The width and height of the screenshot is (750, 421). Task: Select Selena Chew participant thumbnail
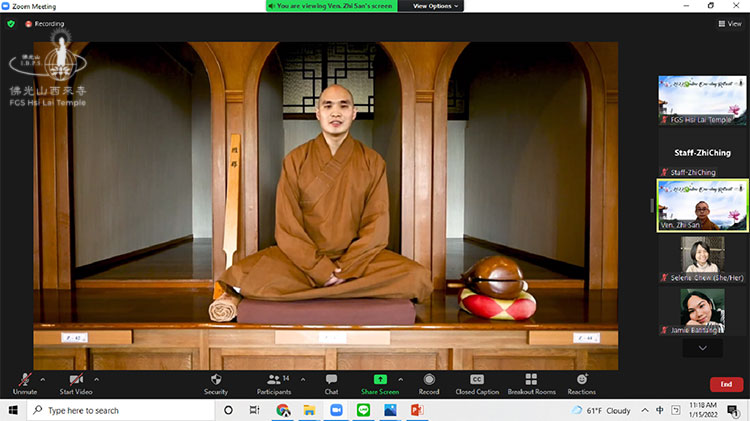[x=702, y=259]
